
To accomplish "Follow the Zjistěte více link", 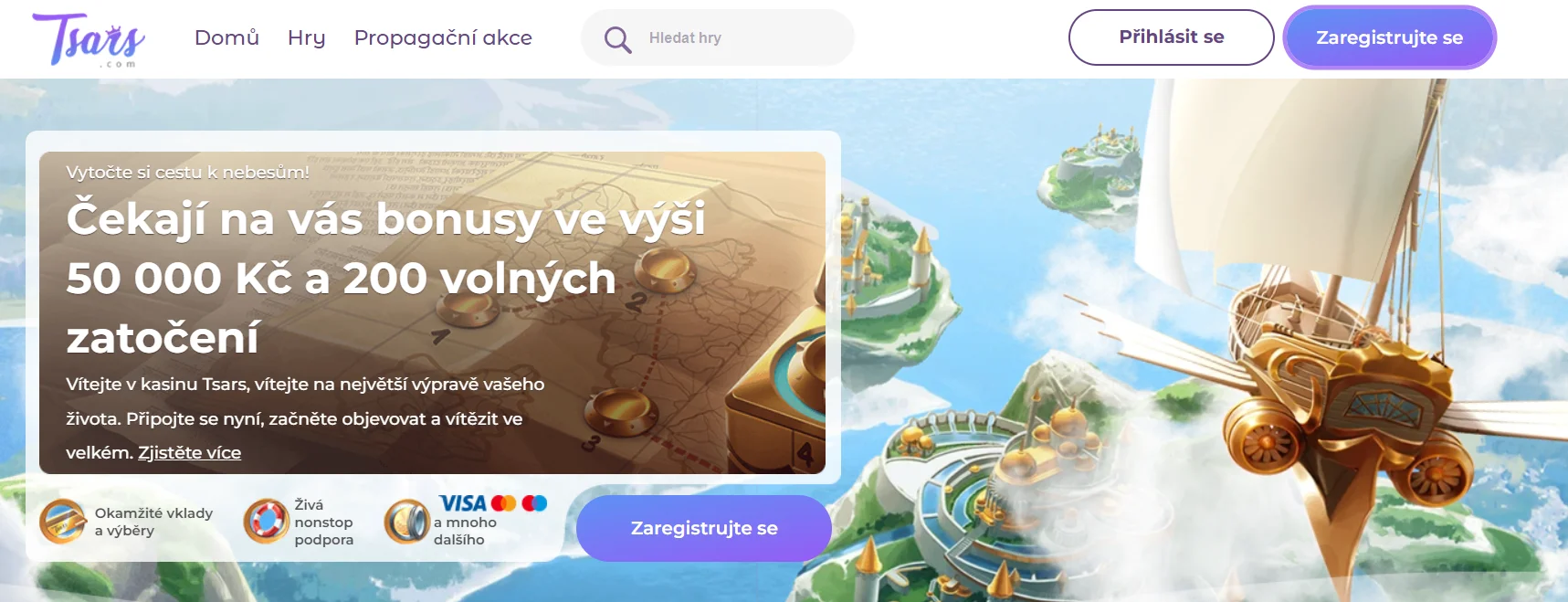I will click(189, 453).
